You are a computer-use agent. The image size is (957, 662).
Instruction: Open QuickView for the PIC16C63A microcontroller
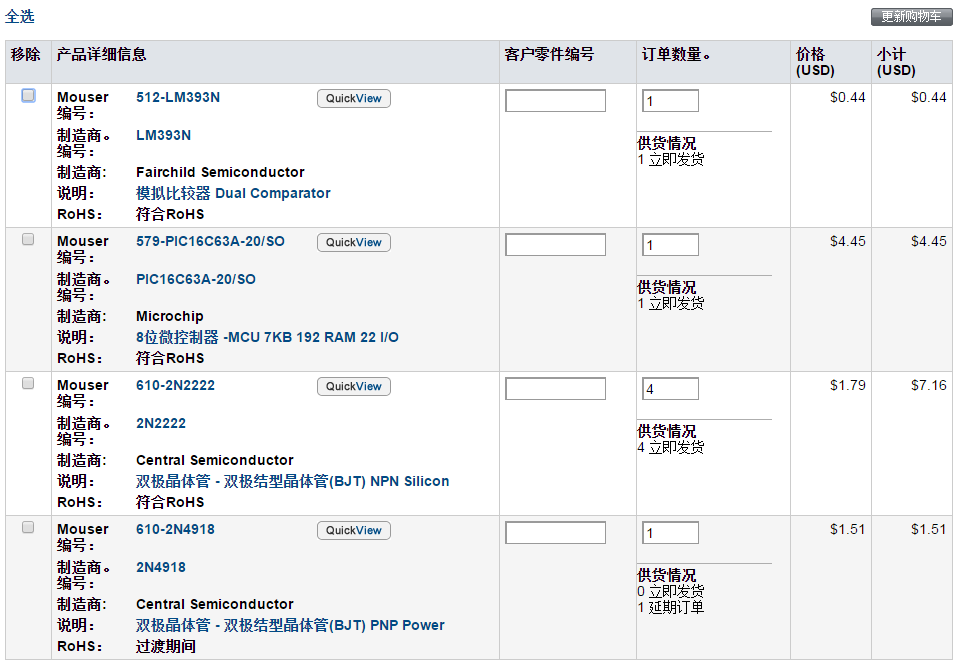pyautogui.click(x=353, y=242)
